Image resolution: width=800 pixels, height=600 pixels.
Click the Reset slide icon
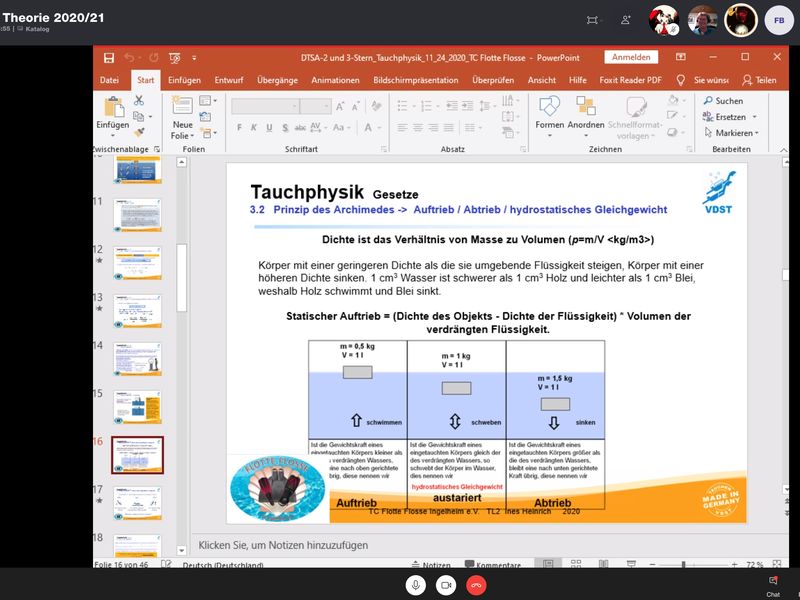pyautogui.click(x=205, y=116)
